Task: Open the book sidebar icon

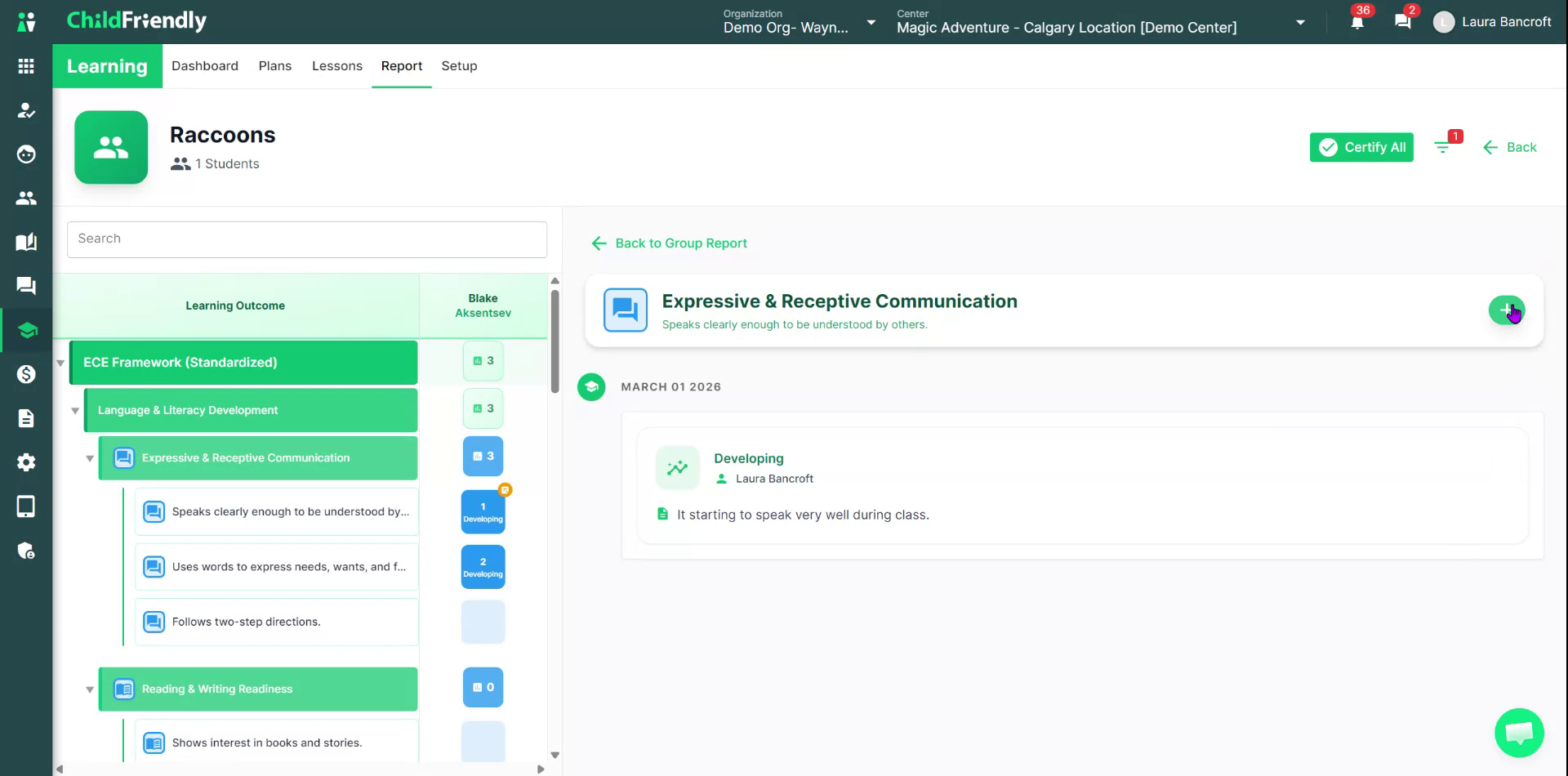Action: (26, 242)
